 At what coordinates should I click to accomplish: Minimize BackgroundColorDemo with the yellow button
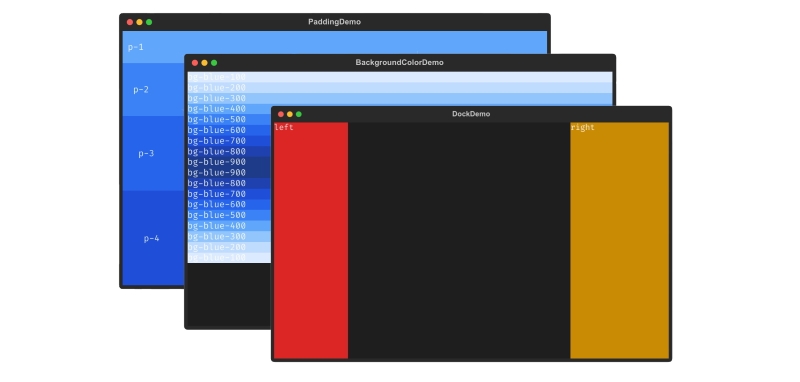coord(205,63)
